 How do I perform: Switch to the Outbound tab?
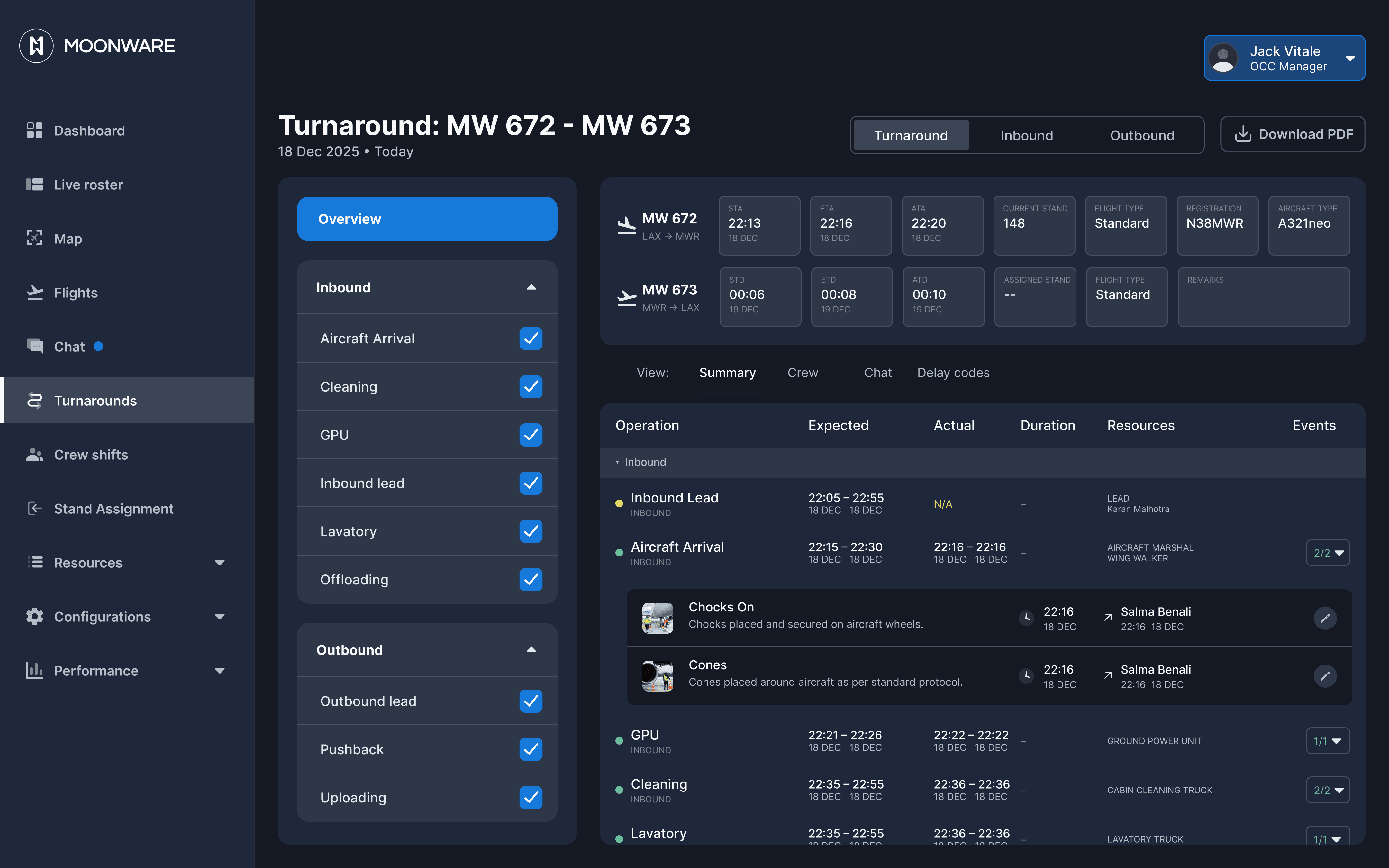tap(1142, 135)
